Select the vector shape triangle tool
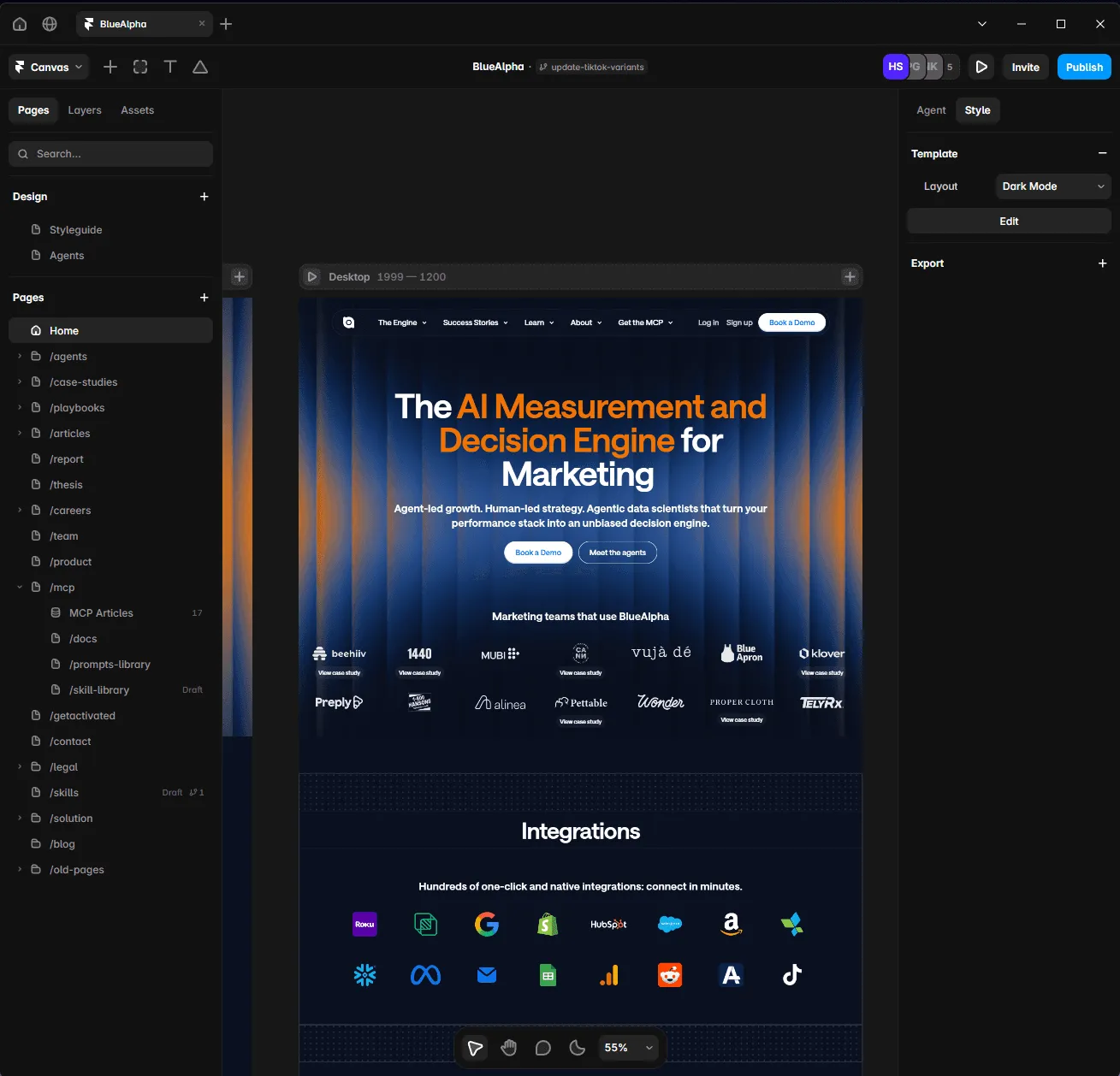This screenshot has width=1120, height=1076. point(200,67)
